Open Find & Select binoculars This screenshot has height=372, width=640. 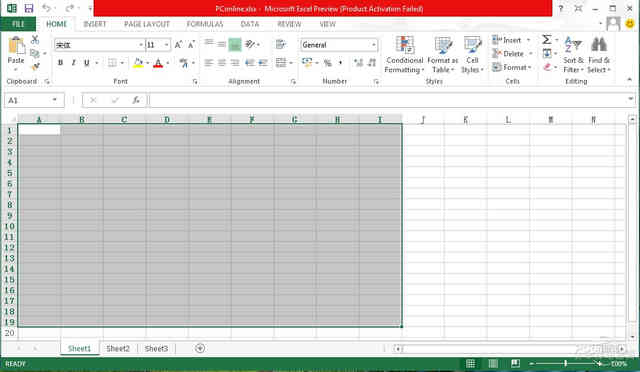[599, 55]
